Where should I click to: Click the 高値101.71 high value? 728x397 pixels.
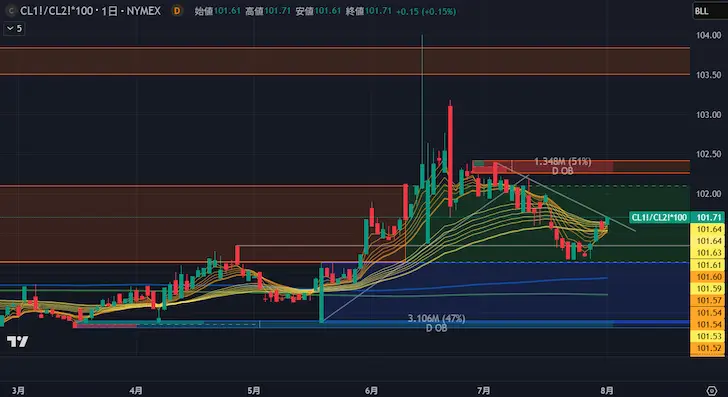[268, 11]
